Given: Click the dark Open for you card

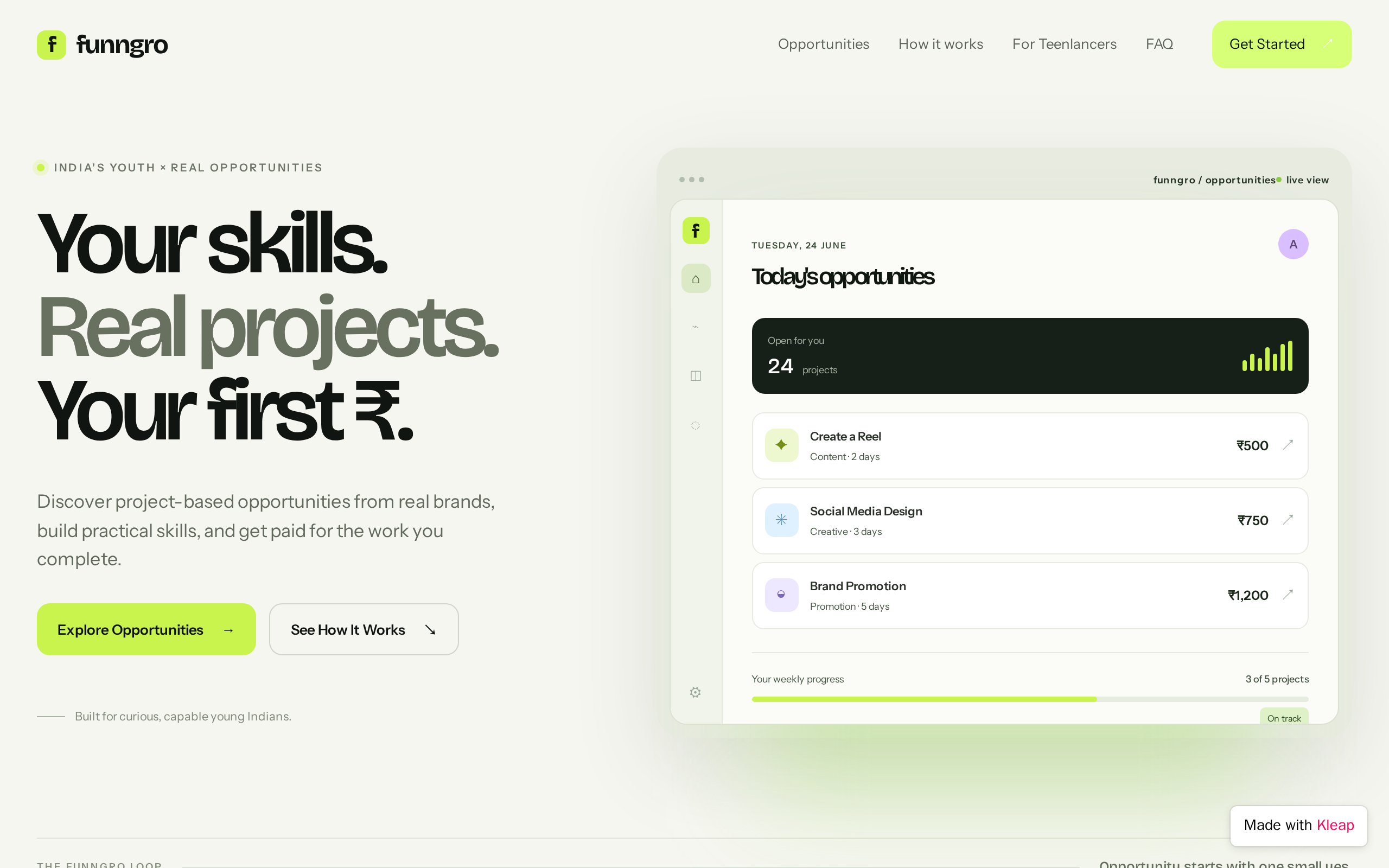Looking at the screenshot, I should (1030, 356).
